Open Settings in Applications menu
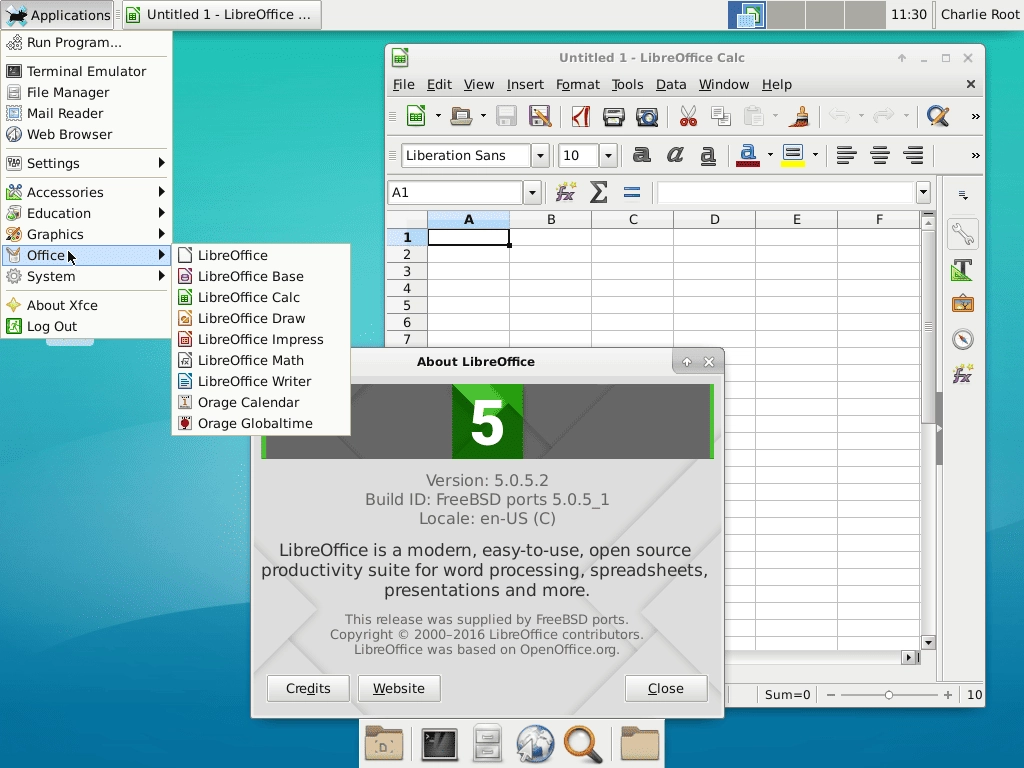Screen dimensions: 1024x768 (x=86, y=163)
